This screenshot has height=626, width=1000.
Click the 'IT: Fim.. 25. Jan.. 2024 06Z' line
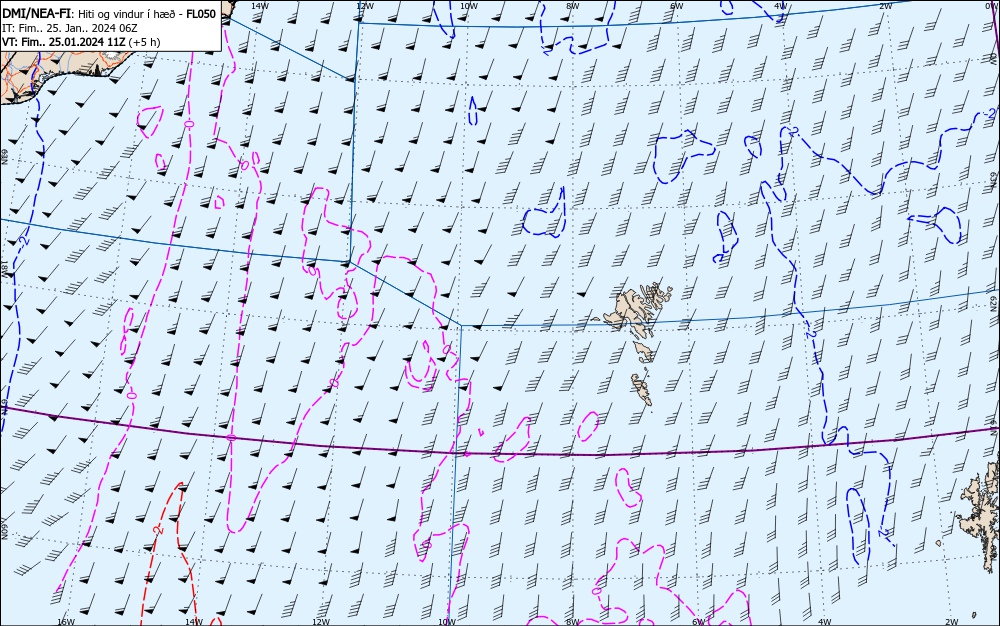(x=70, y=28)
